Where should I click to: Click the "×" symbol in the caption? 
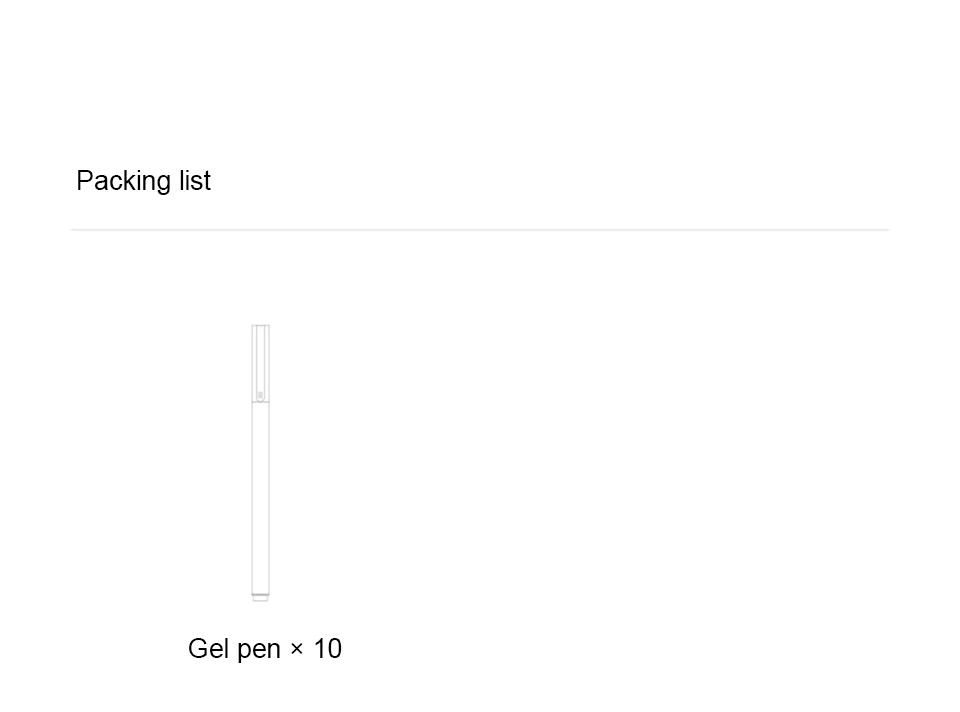point(297,650)
